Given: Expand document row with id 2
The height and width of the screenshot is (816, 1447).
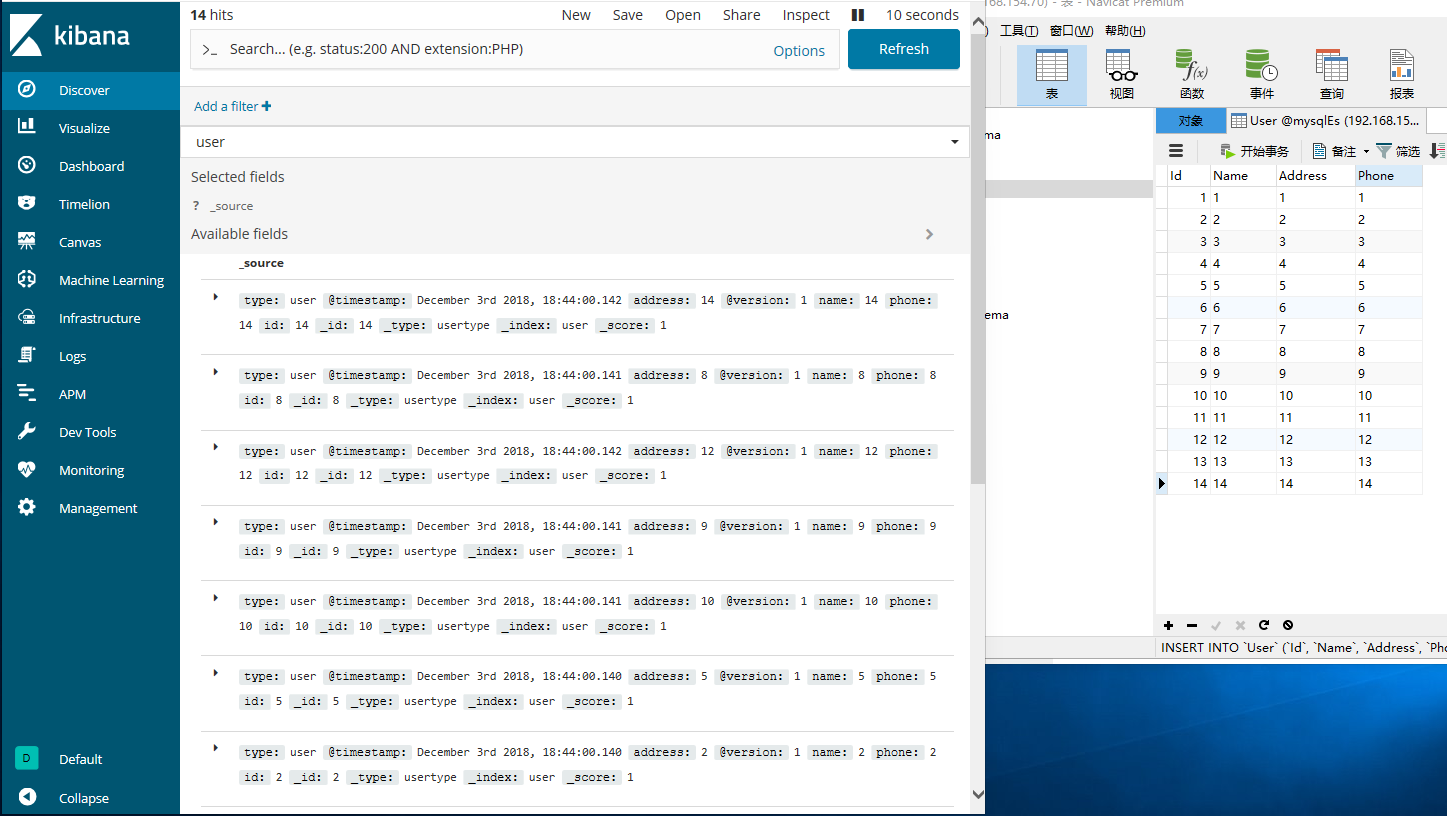Looking at the screenshot, I should [216, 748].
